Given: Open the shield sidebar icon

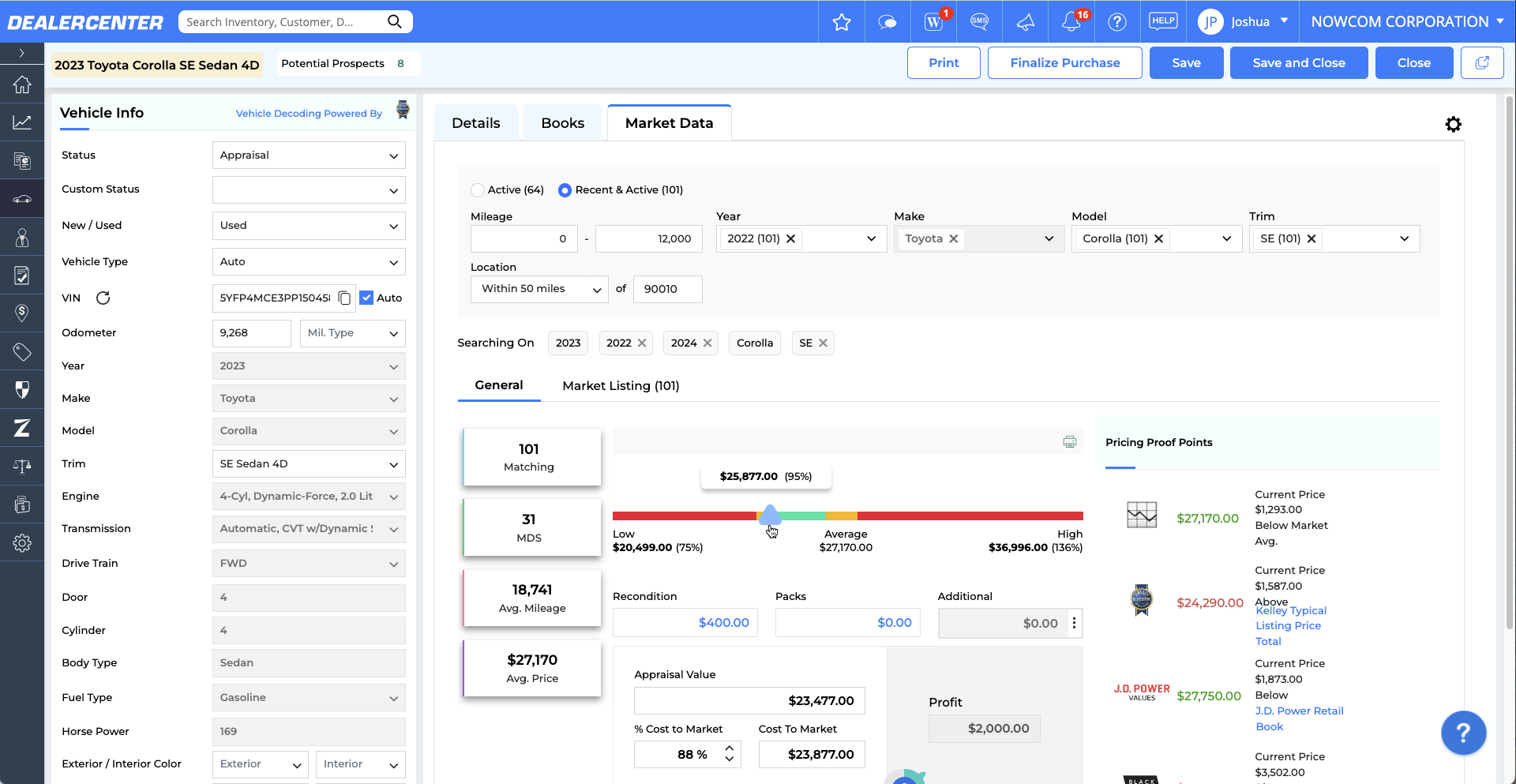Looking at the screenshot, I should click(22, 389).
